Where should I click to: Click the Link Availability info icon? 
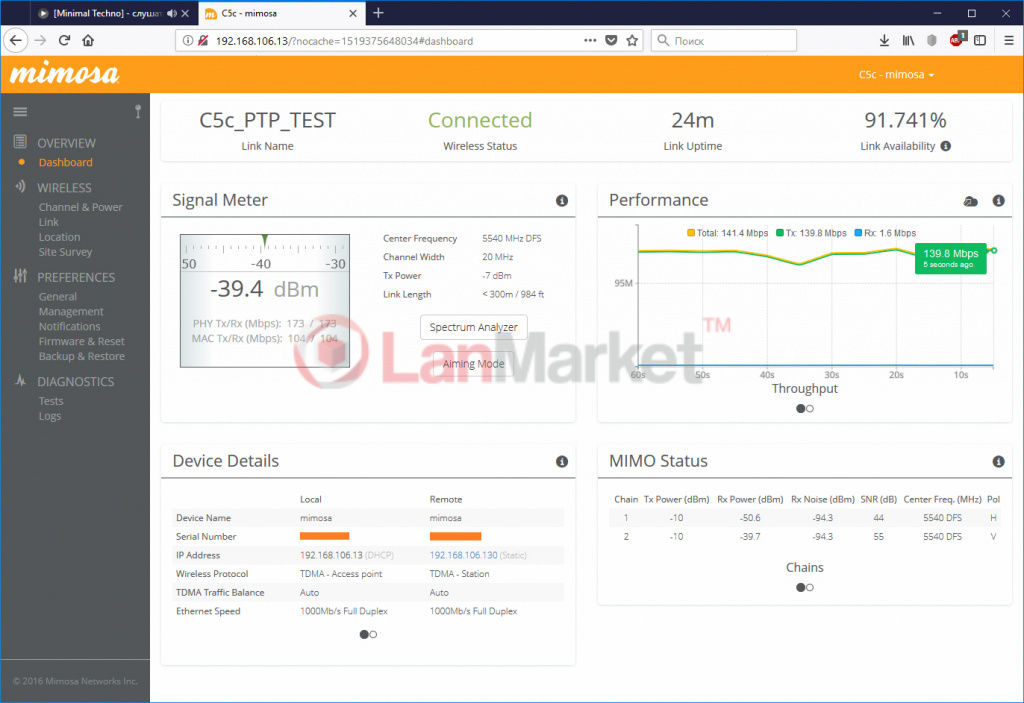click(x=945, y=146)
